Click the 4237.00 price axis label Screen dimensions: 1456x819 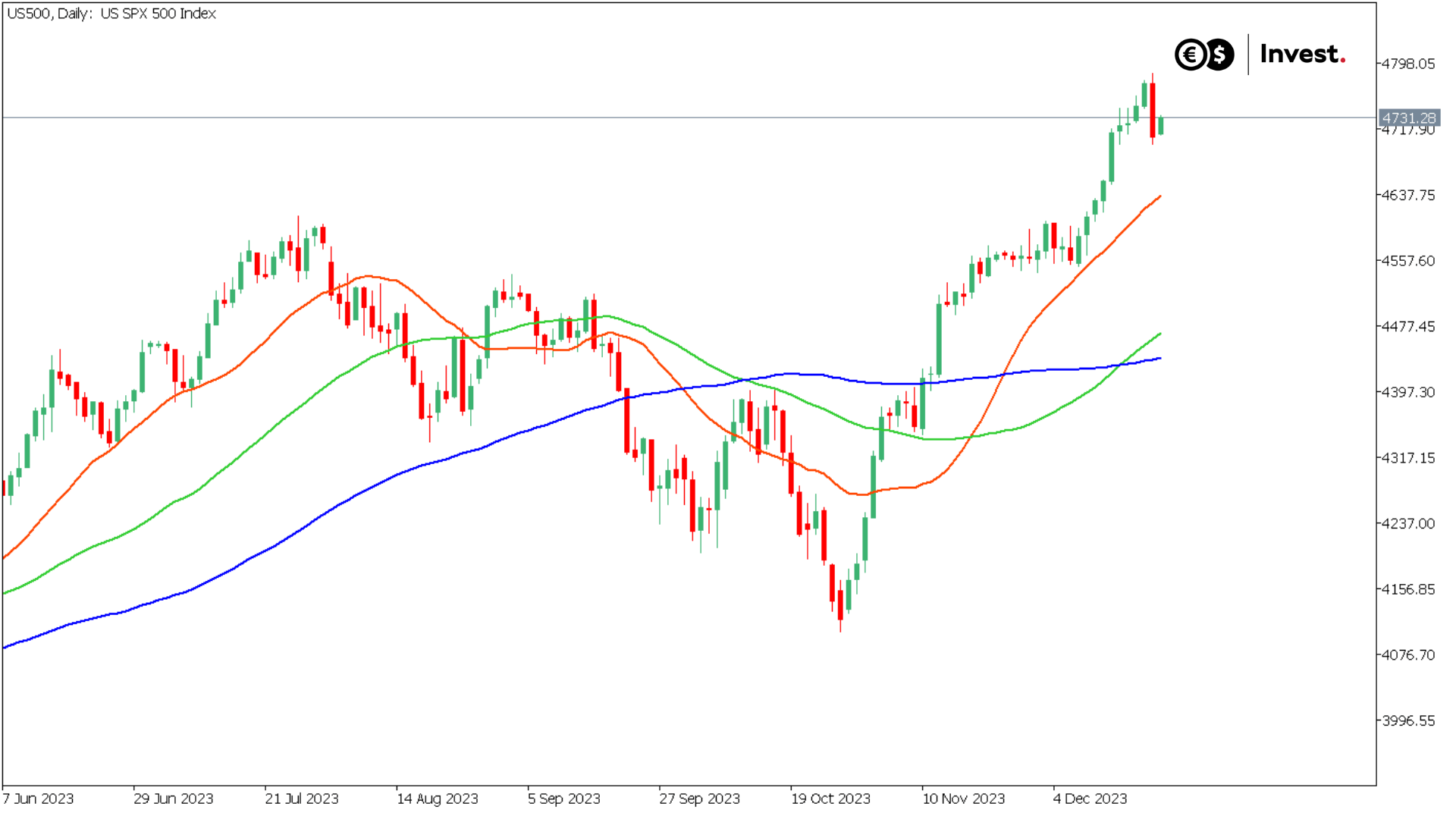click(1408, 523)
